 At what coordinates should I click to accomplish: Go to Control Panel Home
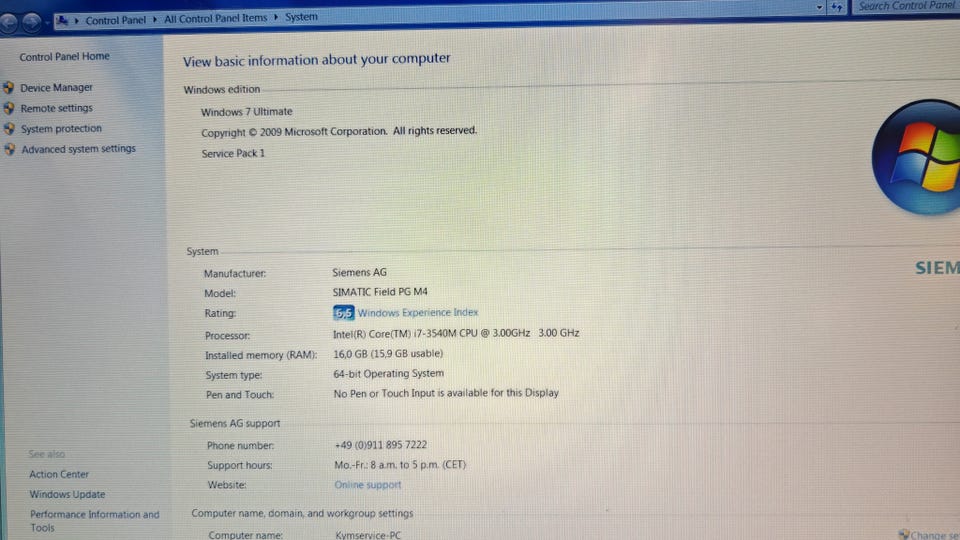(64, 56)
